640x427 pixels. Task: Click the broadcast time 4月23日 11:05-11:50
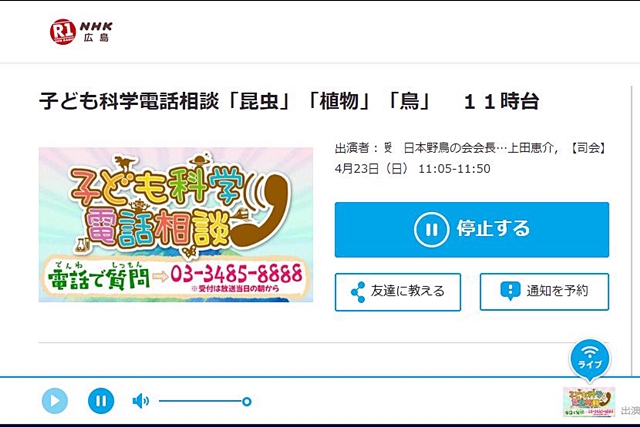pos(412,169)
